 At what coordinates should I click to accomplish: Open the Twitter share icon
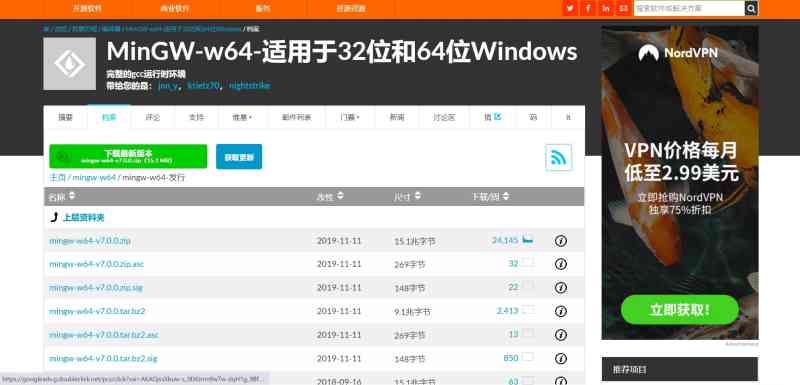[x=570, y=8]
